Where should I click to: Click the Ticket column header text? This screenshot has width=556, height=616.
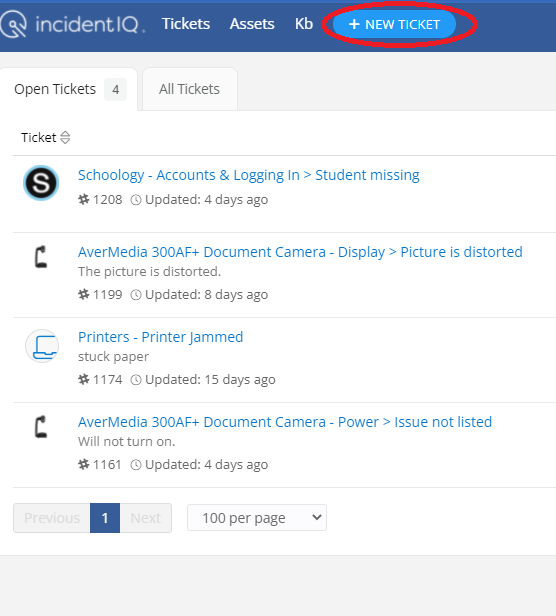click(39, 138)
